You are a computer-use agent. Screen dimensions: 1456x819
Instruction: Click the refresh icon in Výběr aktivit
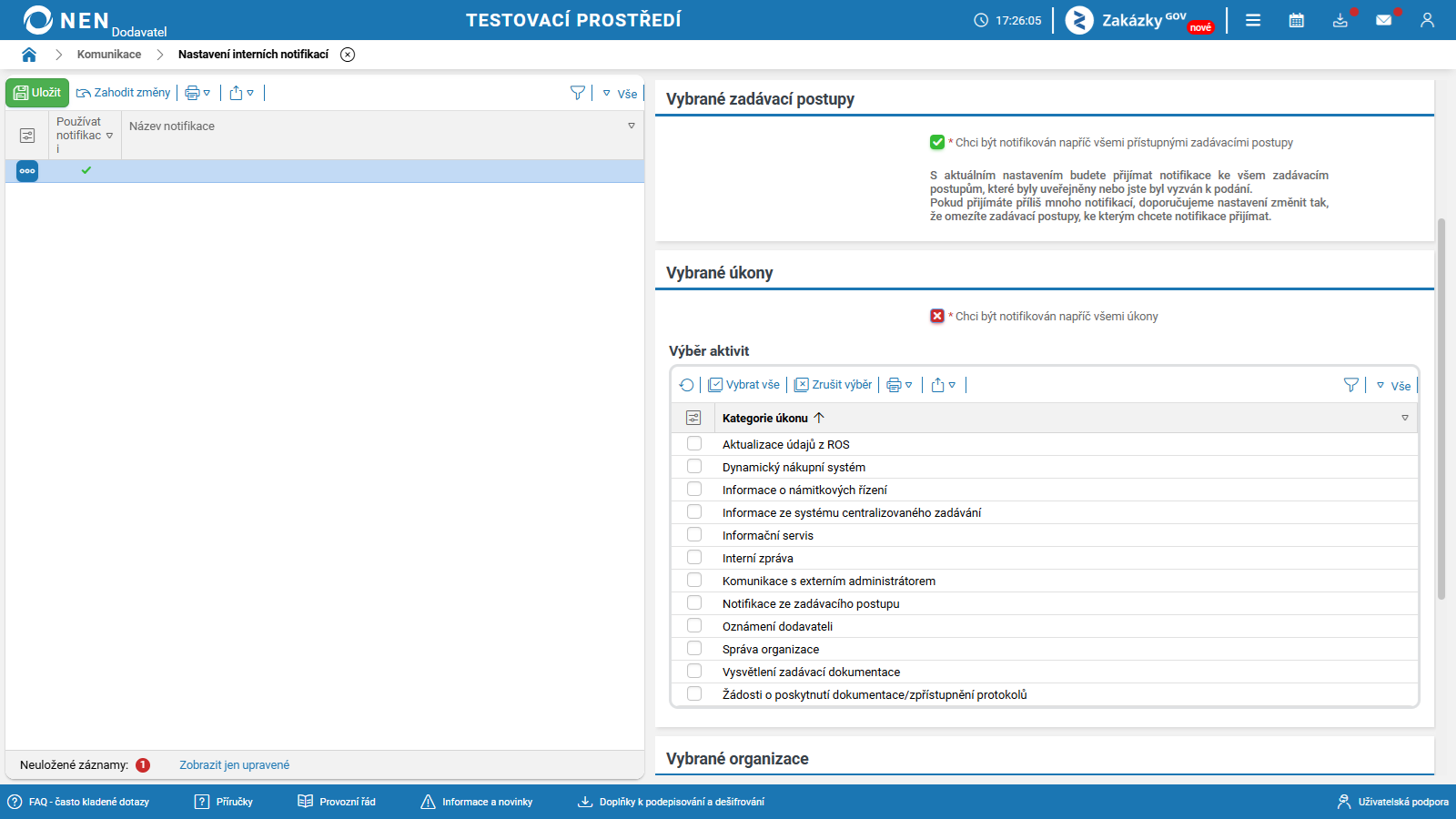[x=687, y=385]
